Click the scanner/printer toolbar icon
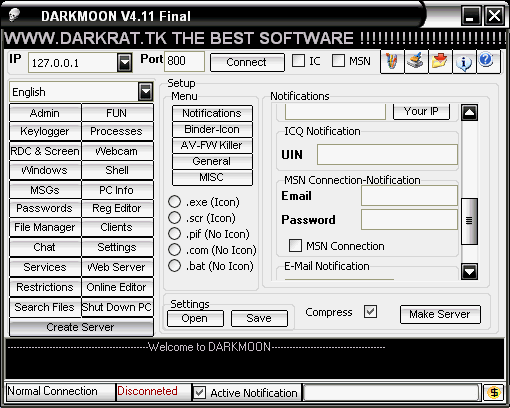510x408 pixels. 416,61
